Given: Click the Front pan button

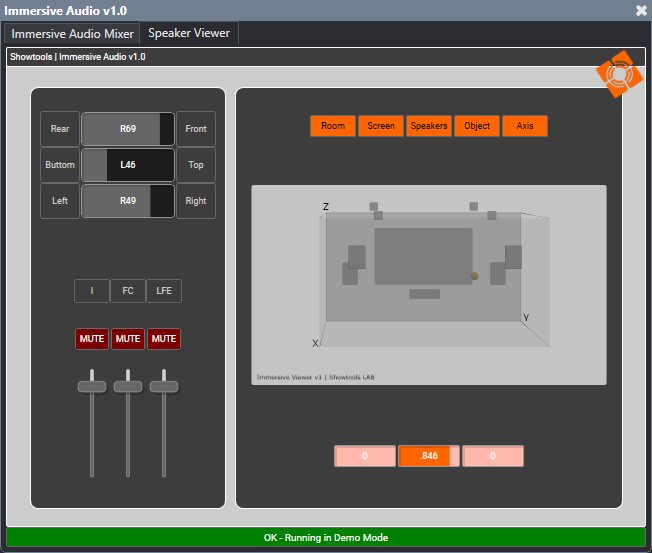Looking at the screenshot, I should [196, 129].
